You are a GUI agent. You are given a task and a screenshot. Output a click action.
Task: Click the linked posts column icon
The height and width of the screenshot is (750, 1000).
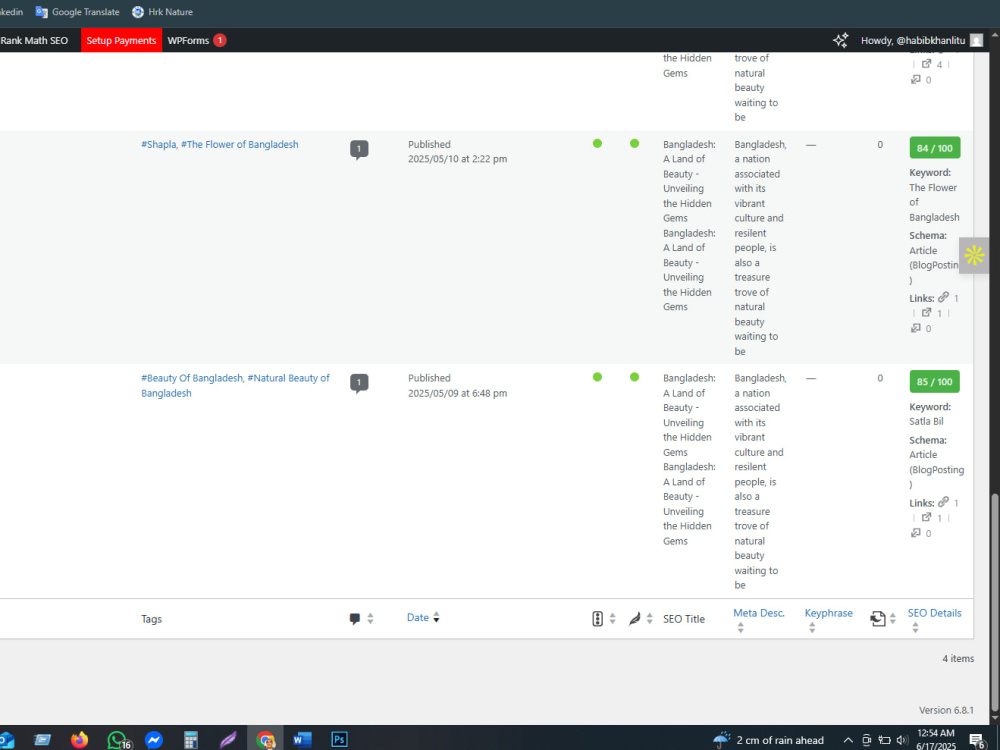(878, 619)
